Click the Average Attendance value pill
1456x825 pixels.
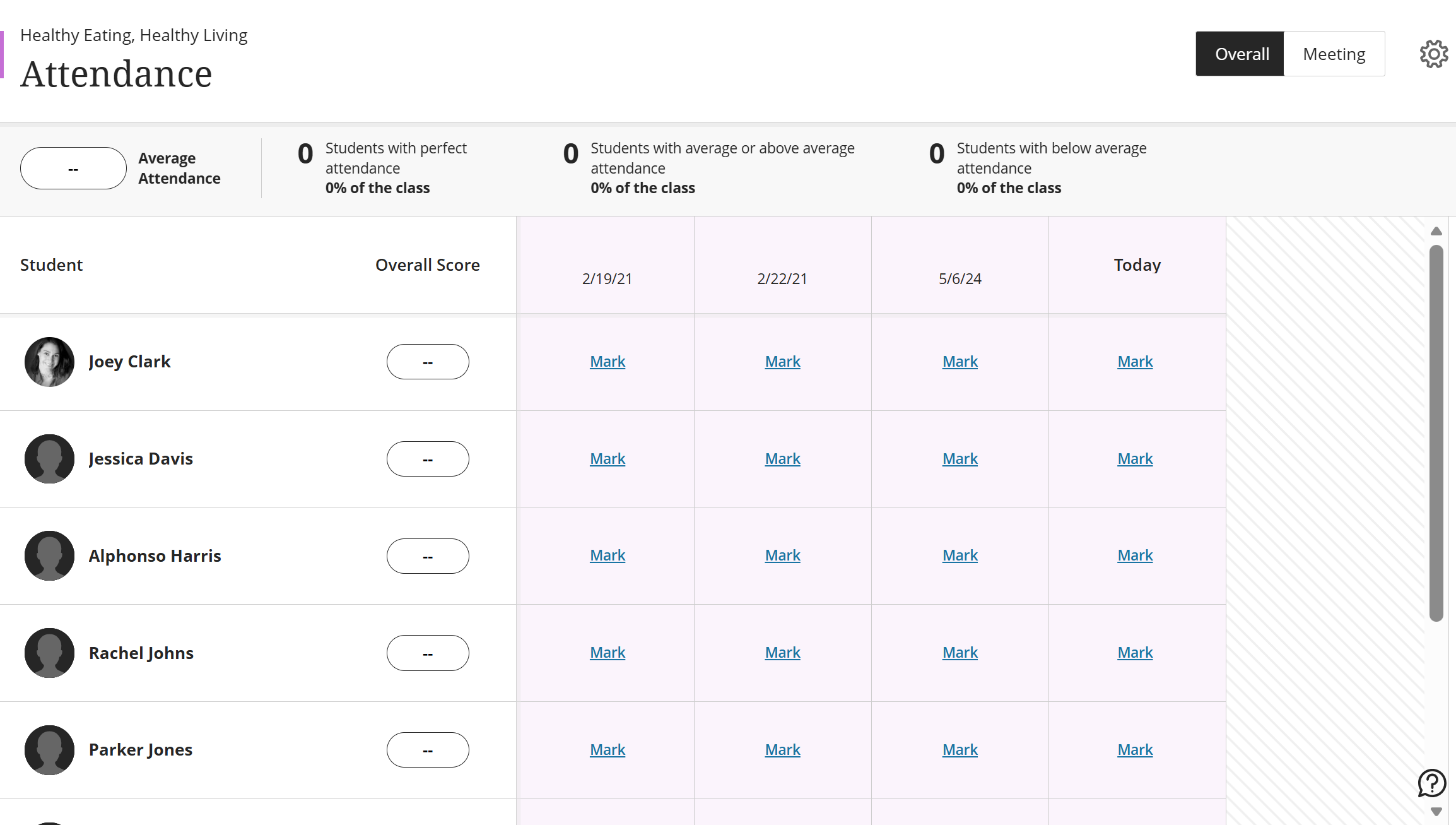(73, 169)
